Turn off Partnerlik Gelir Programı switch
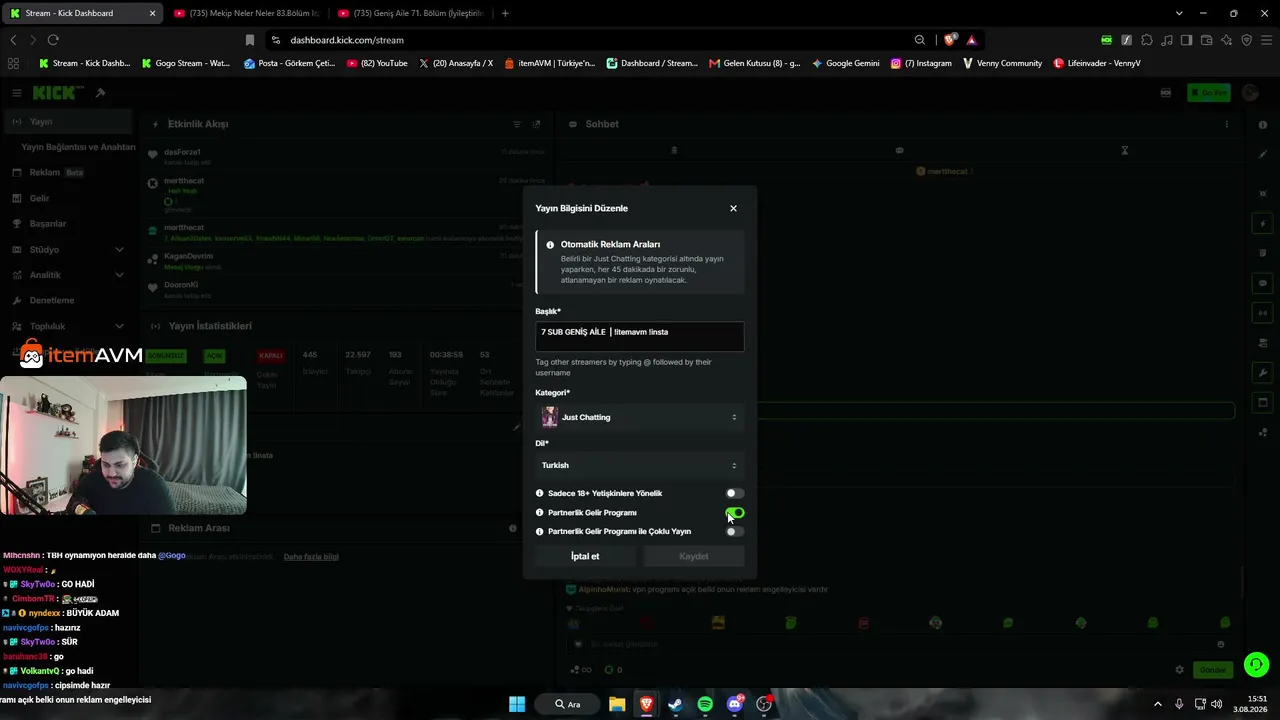Image resolution: width=1280 pixels, height=720 pixels. click(735, 513)
